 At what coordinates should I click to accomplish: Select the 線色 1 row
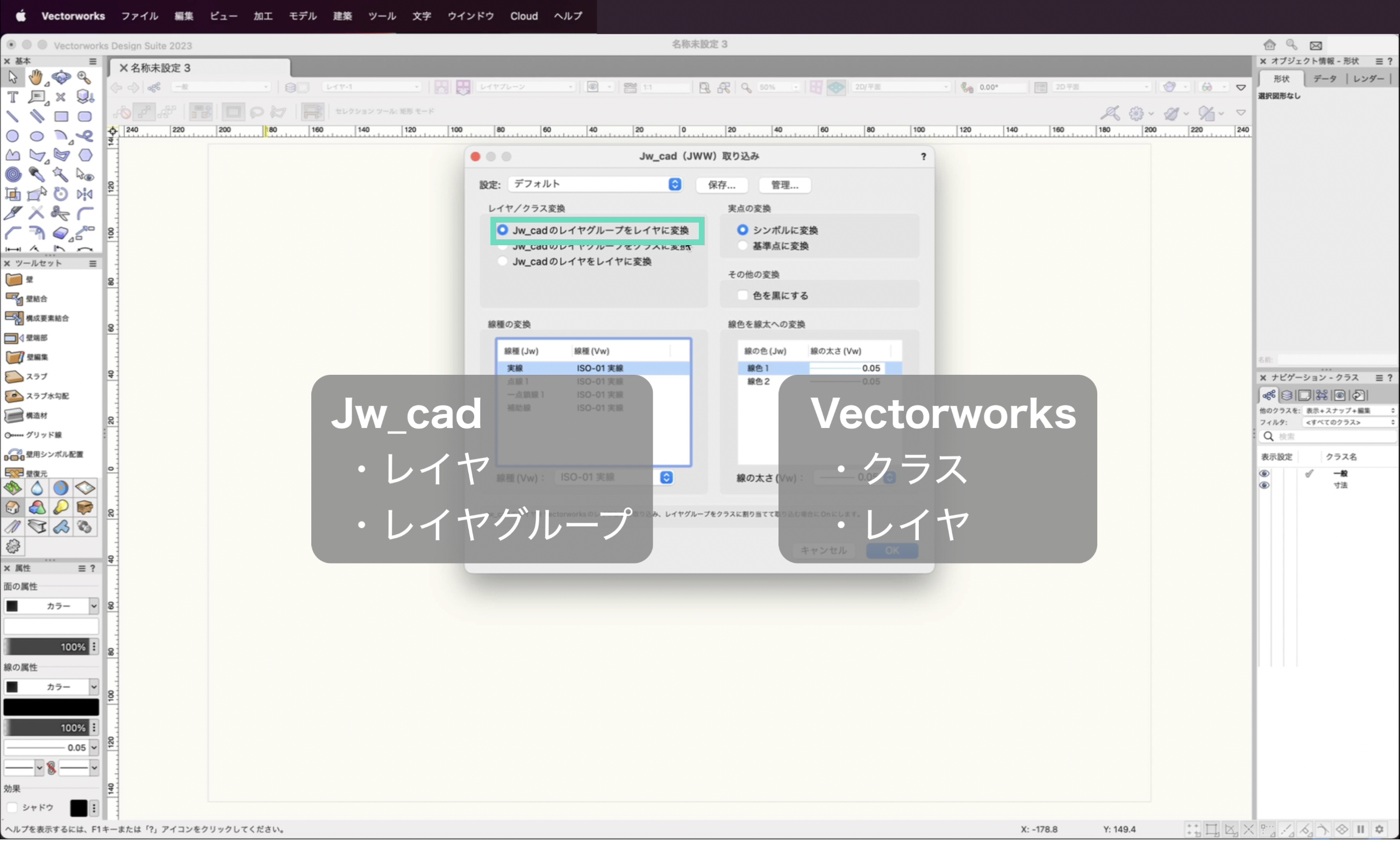point(819,368)
